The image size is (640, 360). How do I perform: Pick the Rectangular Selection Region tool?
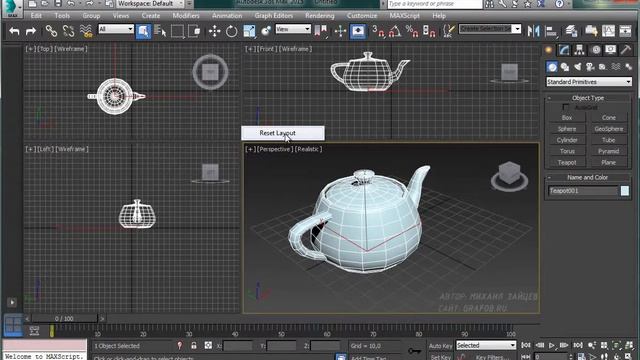[177, 31]
